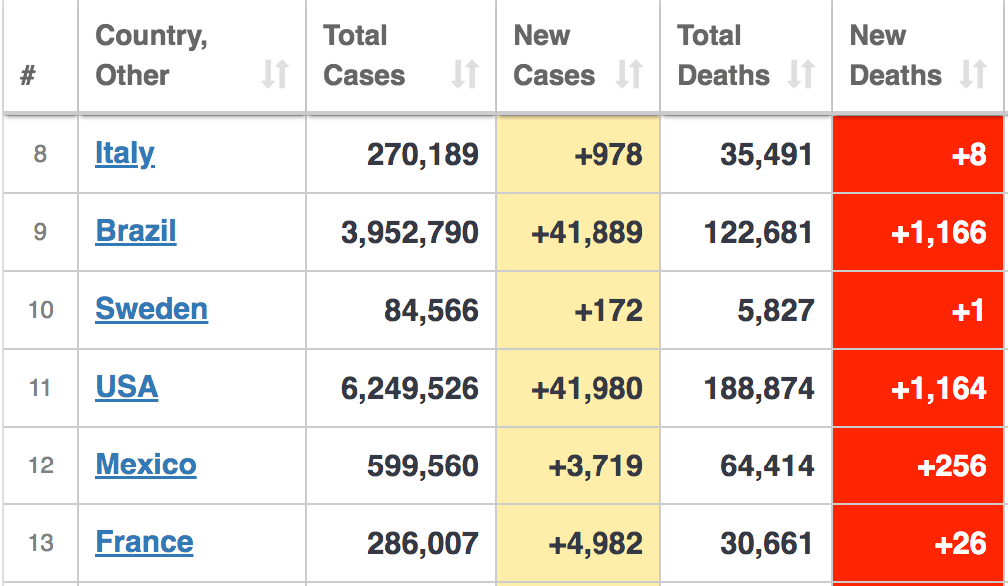Open the USA country link

tap(127, 387)
